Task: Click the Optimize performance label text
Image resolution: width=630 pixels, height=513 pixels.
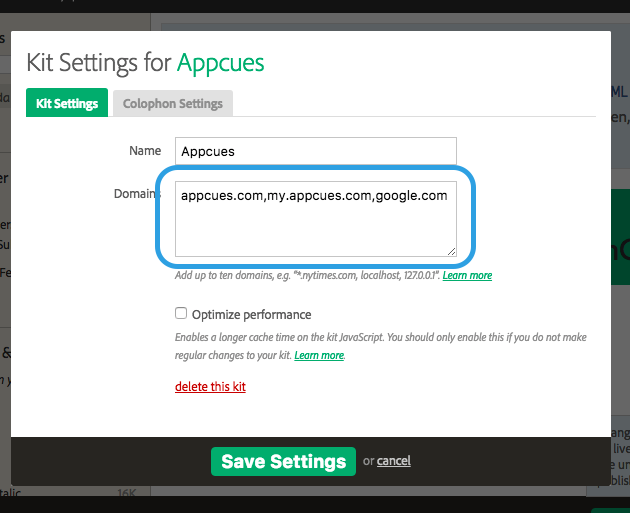Action: (252, 315)
